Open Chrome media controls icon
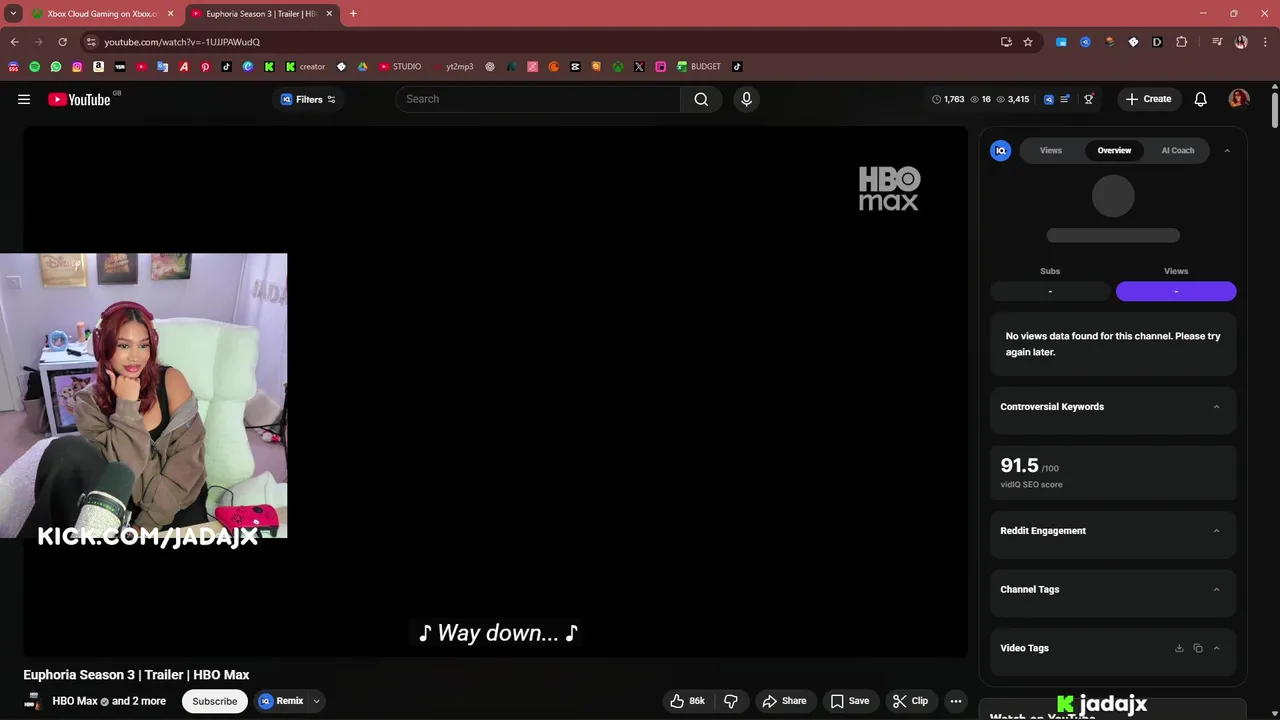This screenshot has width=1280, height=720. pos(1217,42)
